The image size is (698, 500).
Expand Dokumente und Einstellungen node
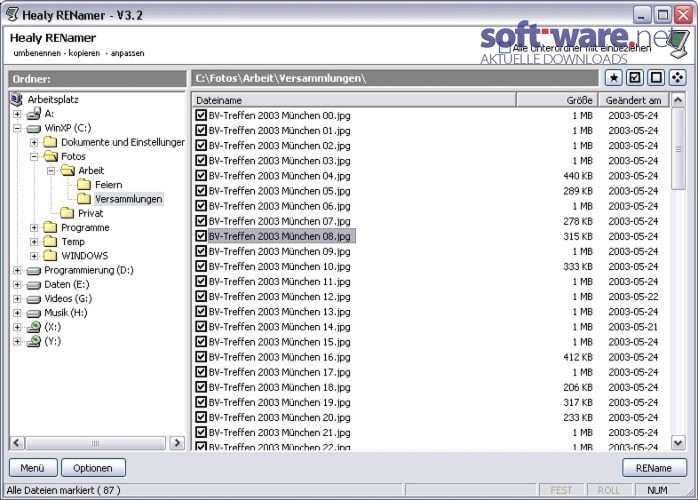tap(34, 142)
